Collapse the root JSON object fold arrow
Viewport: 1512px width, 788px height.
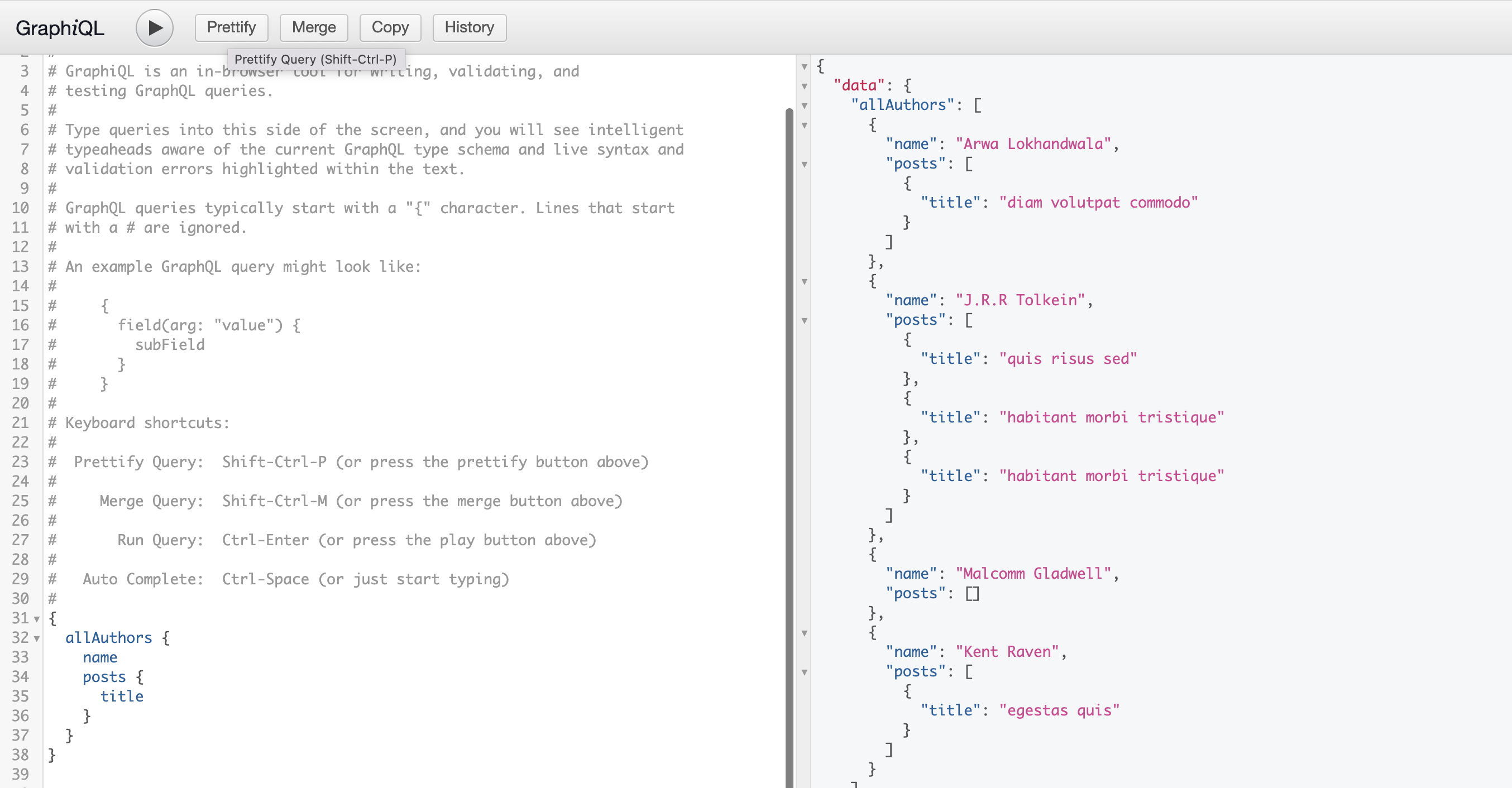click(x=805, y=67)
